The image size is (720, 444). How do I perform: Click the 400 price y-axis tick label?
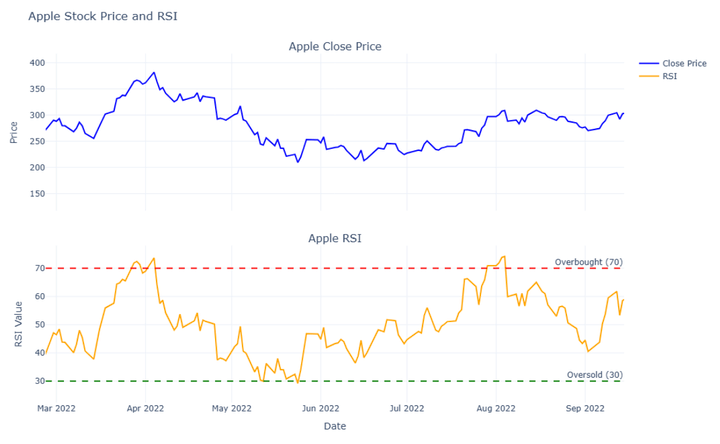(x=37, y=63)
